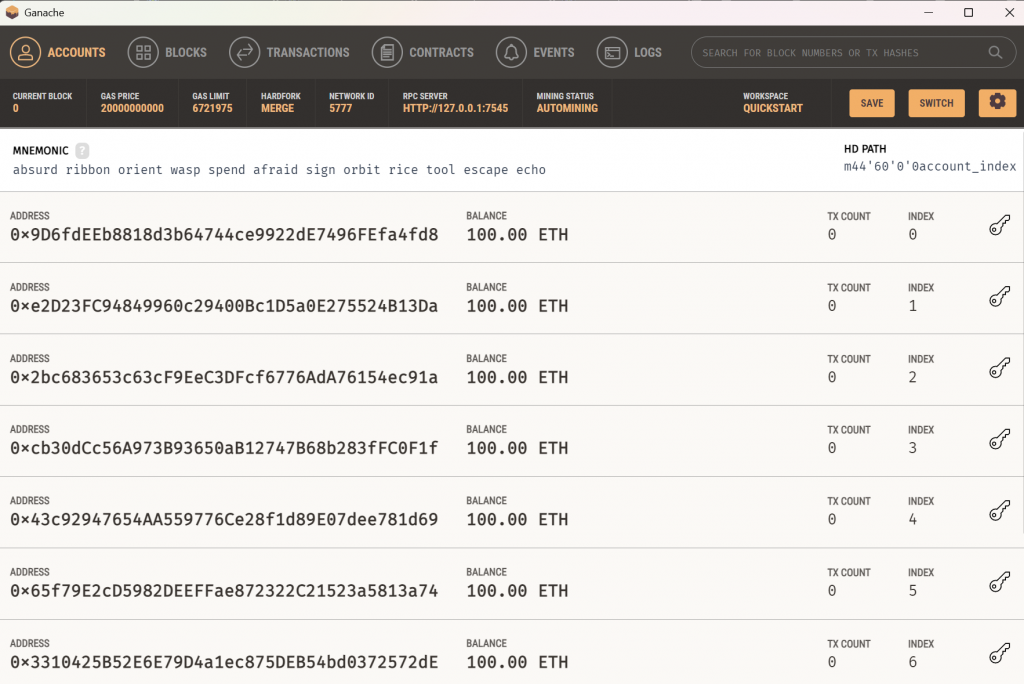Maximize the Ganache window
This screenshot has width=1024, height=684.
(968, 12)
